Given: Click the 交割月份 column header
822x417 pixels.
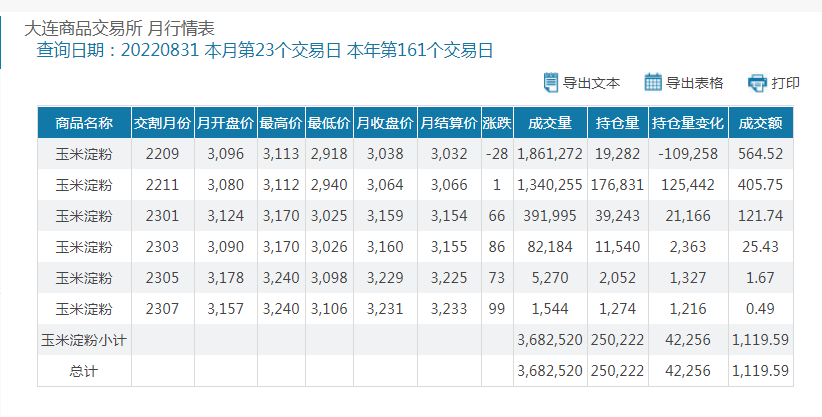Looking at the screenshot, I should pyautogui.click(x=162, y=123).
